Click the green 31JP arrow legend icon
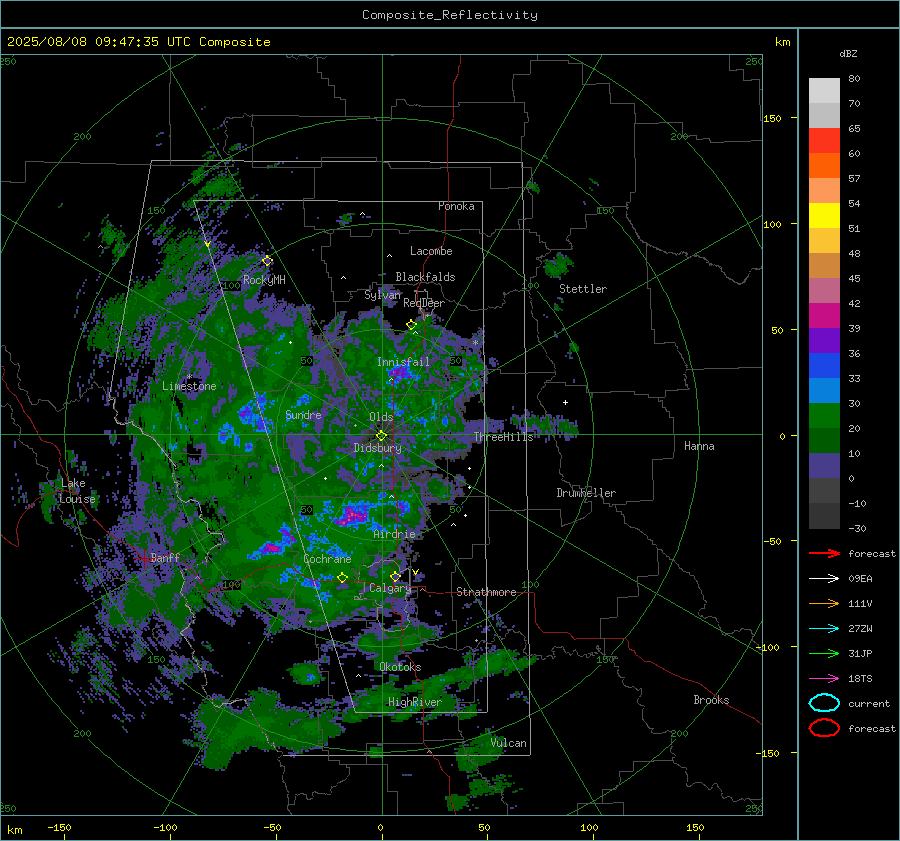This screenshot has height=841, width=900. point(824,653)
